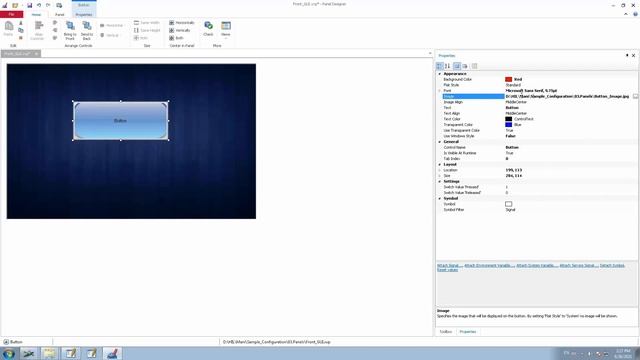Switch to the Panel ribbon tab
The width and height of the screenshot is (640, 360).
tap(60, 14)
